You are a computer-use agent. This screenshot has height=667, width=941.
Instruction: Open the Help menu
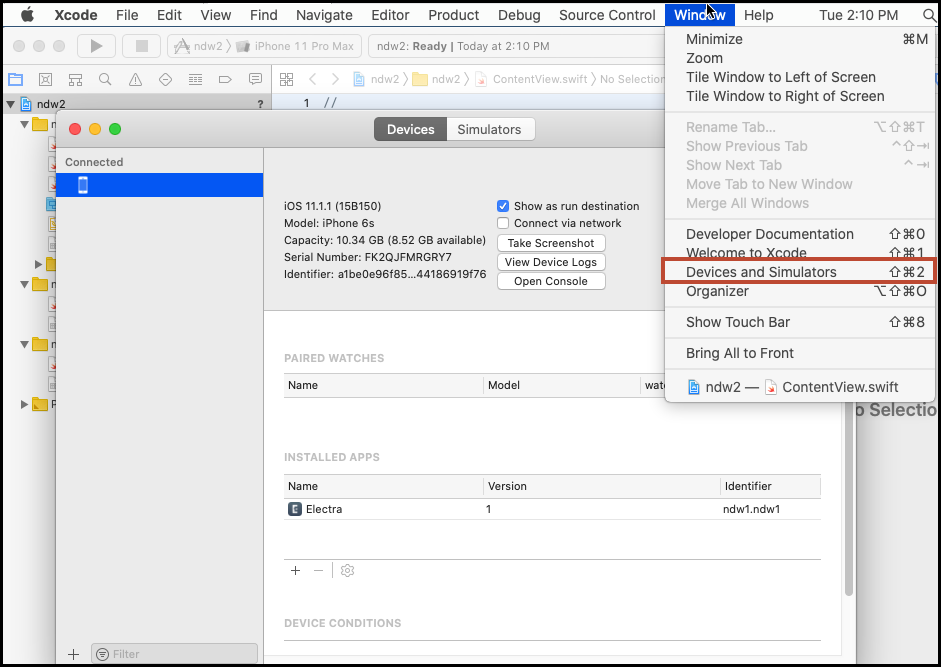pos(759,15)
